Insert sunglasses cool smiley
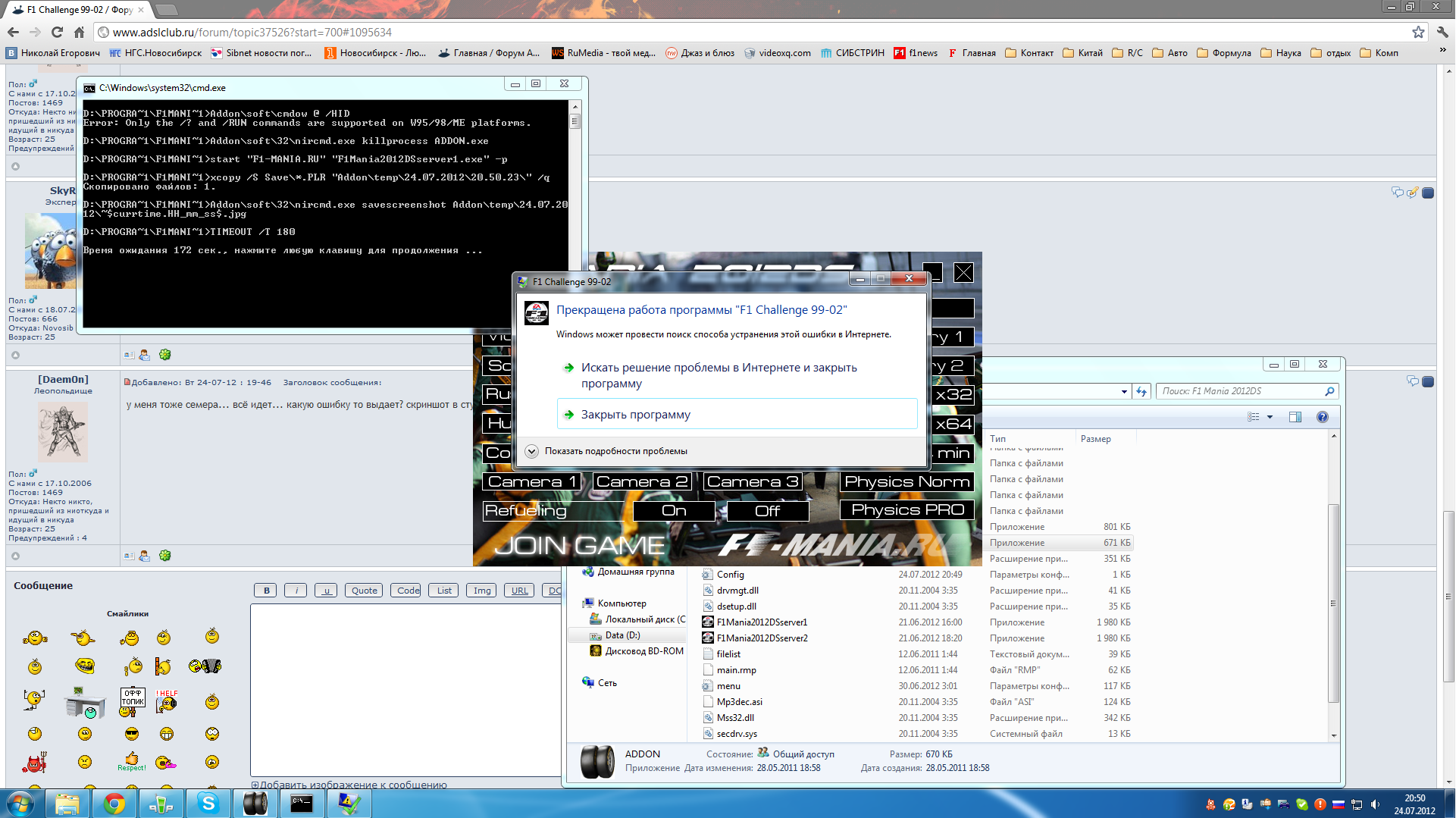1456x818 pixels. tap(132, 734)
